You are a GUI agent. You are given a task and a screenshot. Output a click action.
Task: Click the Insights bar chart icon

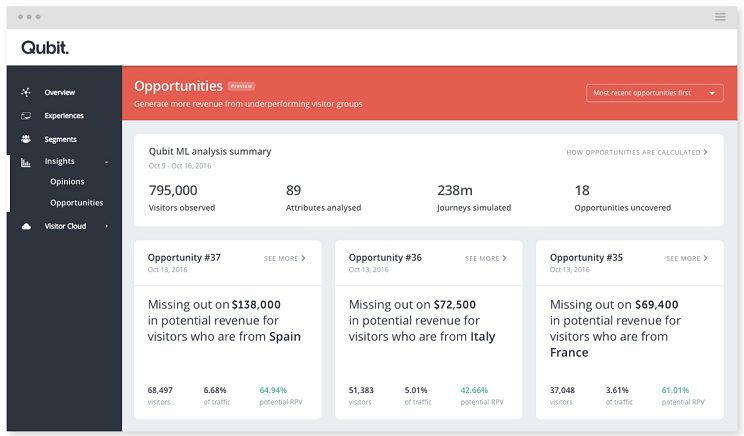click(x=26, y=162)
